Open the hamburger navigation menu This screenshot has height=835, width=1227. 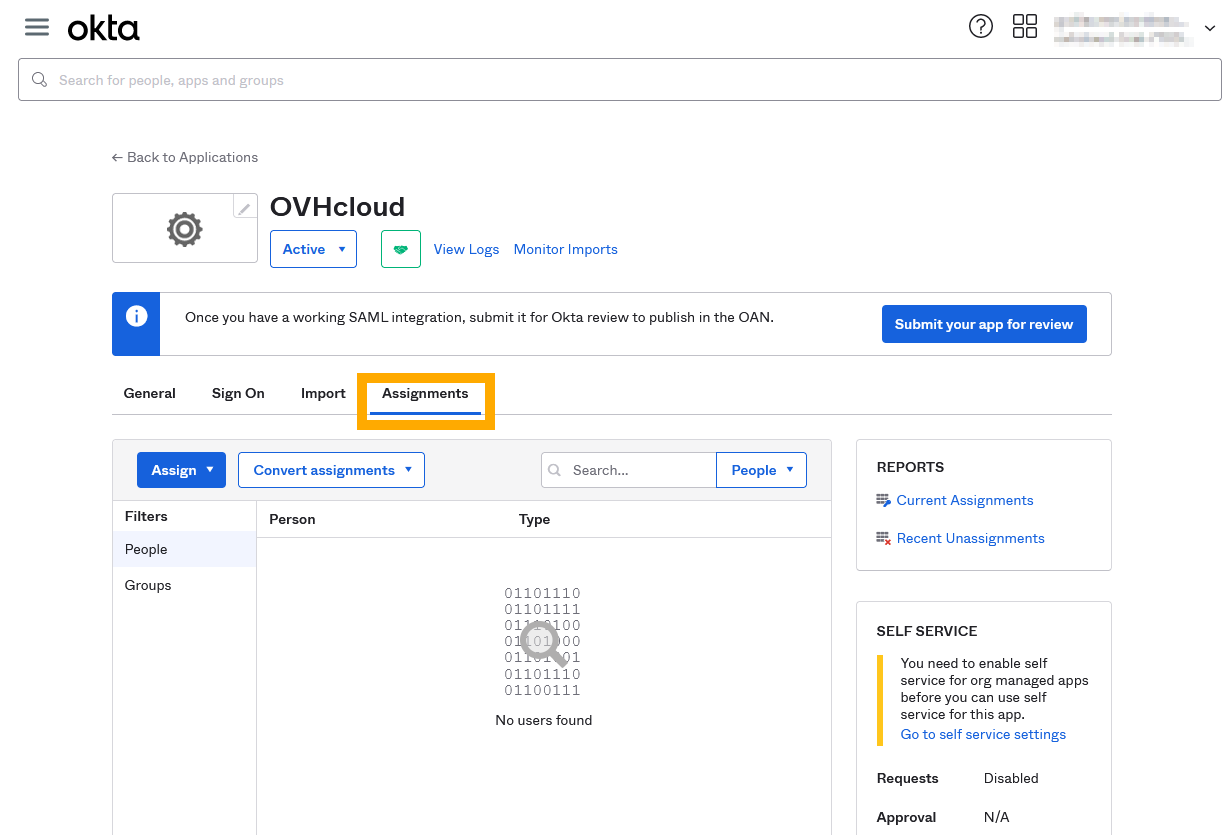click(x=37, y=27)
